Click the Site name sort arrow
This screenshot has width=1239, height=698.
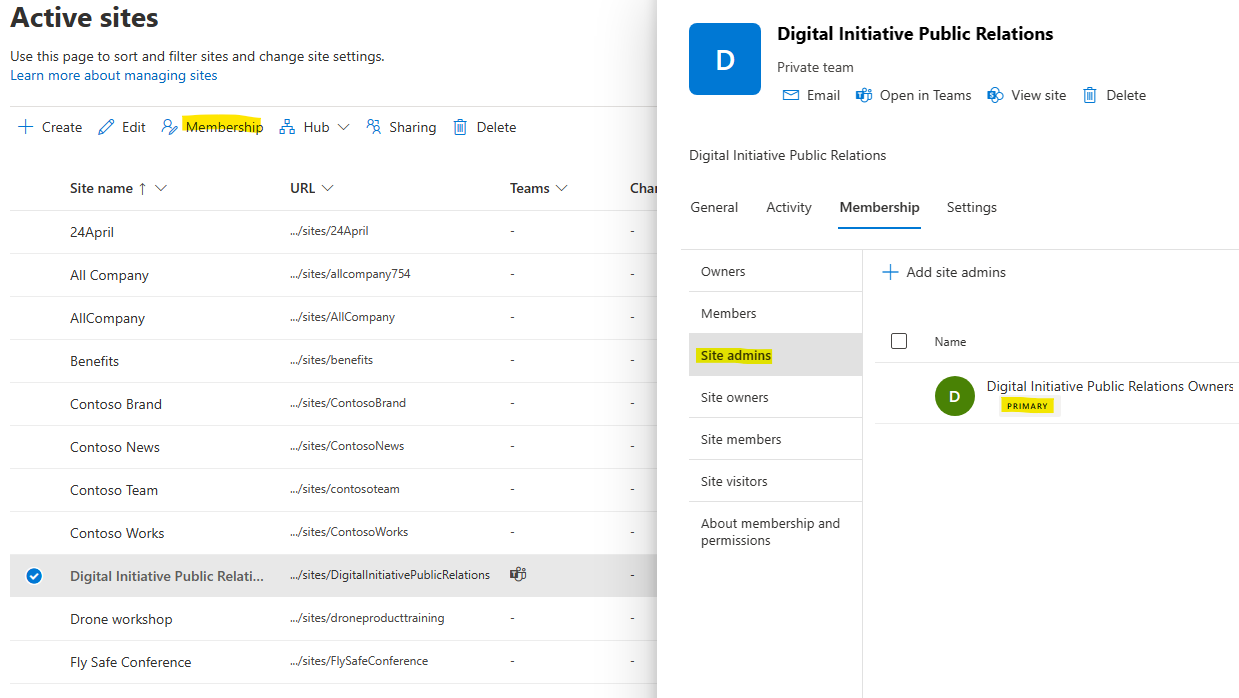click(142, 188)
